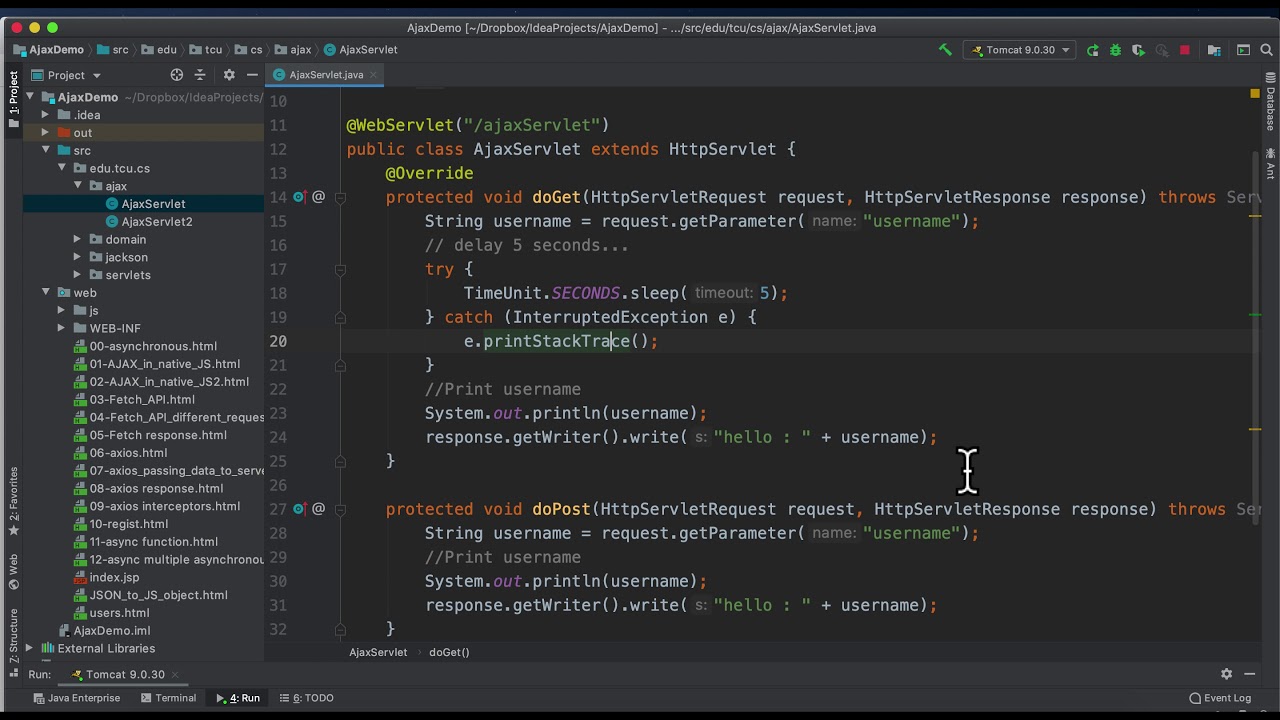Collapse the src folder
The image size is (1280, 720).
[45, 150]
